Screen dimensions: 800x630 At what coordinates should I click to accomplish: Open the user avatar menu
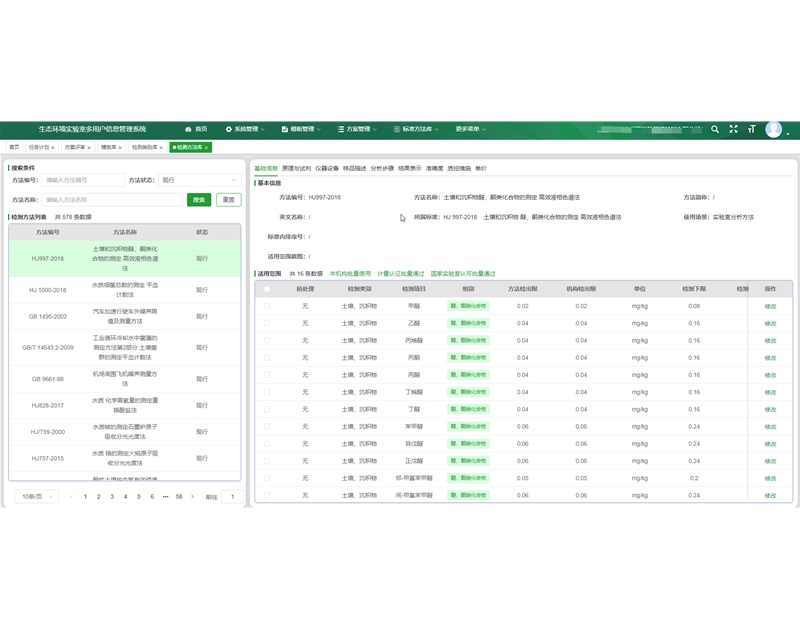[774, 130]
